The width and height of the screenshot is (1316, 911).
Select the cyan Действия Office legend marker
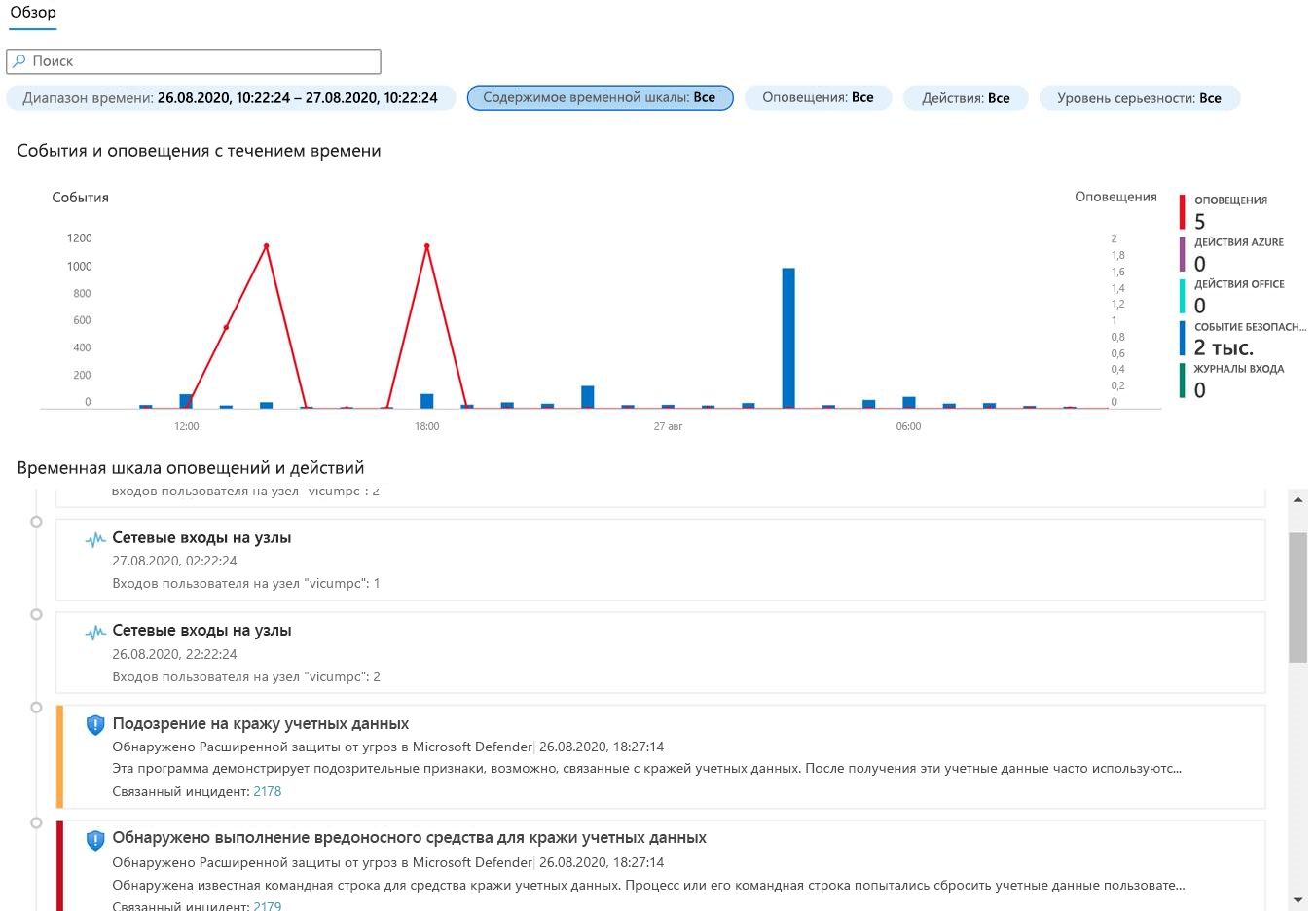pos(1183,296)
